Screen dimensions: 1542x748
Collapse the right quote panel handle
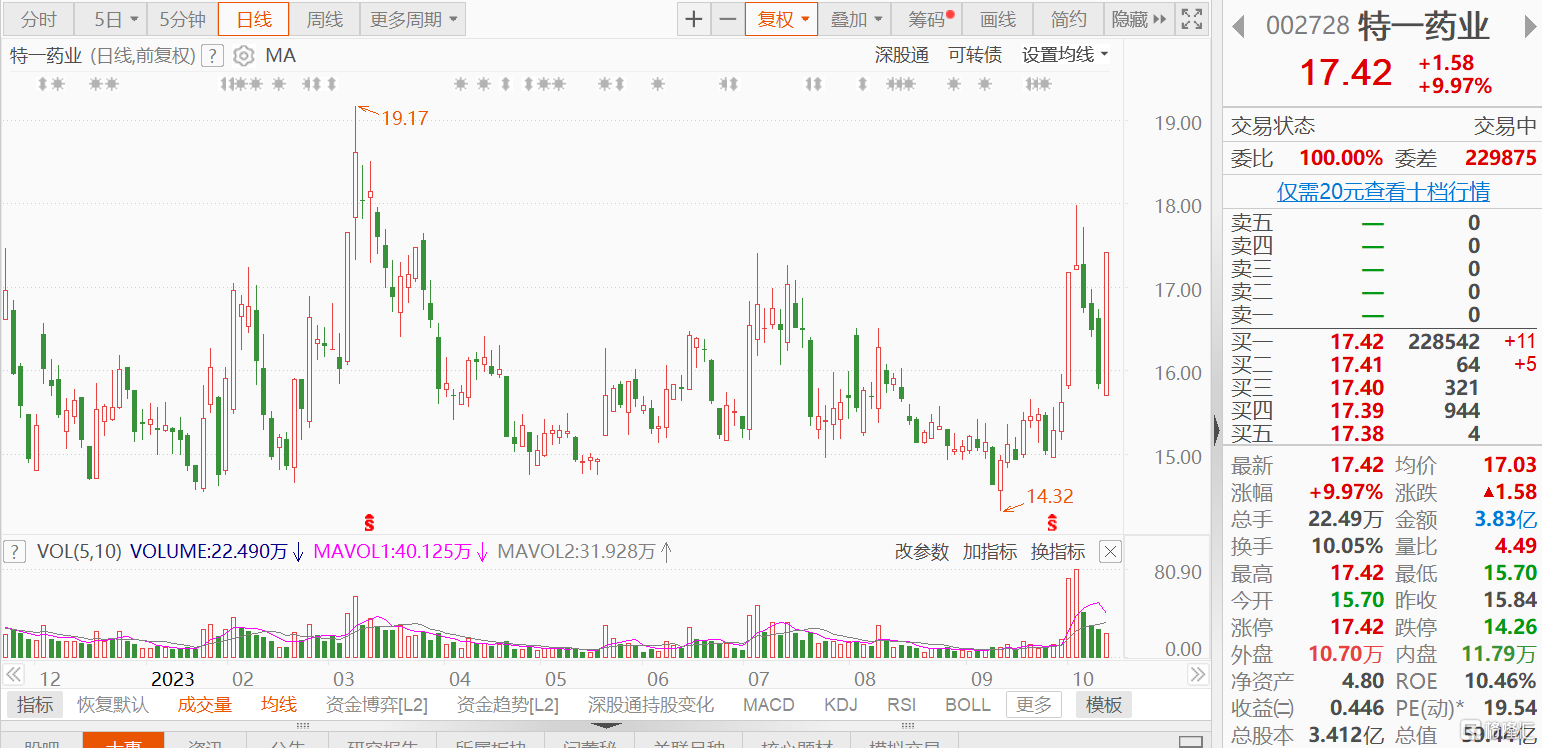point(1216,430)
